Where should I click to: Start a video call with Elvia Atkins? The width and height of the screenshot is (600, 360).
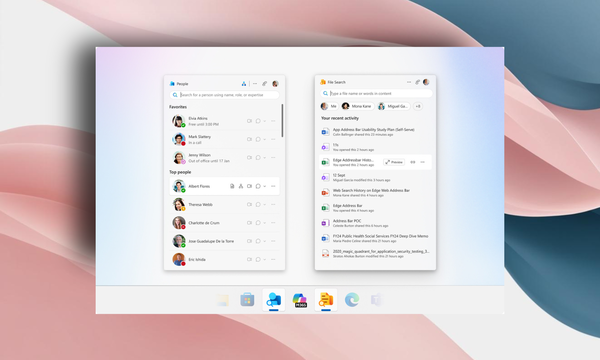[249, 121]
